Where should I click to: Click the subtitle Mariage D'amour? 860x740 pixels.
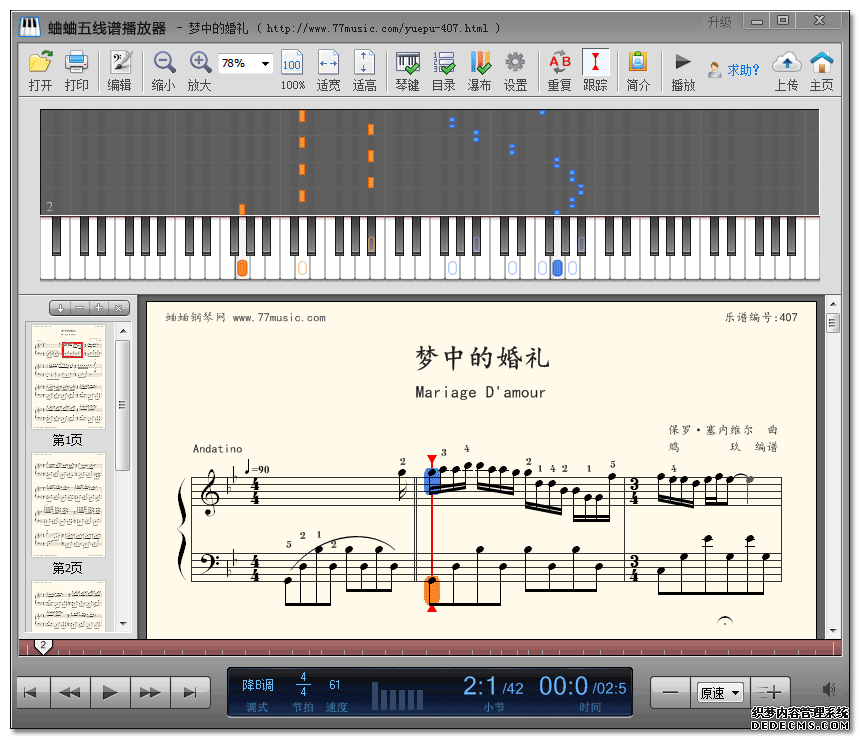tap(480, 392)
